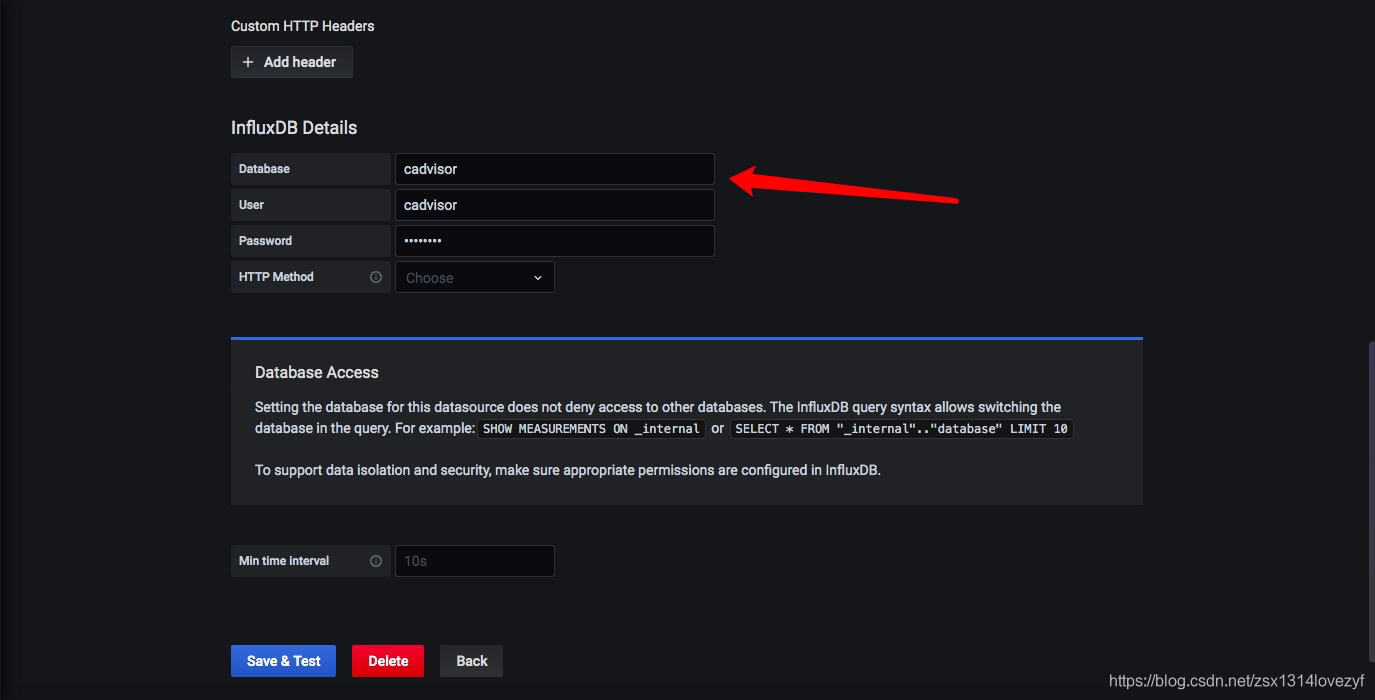Click the Database input field
Screen dimensions: 1375x700
tap(555, 169)
